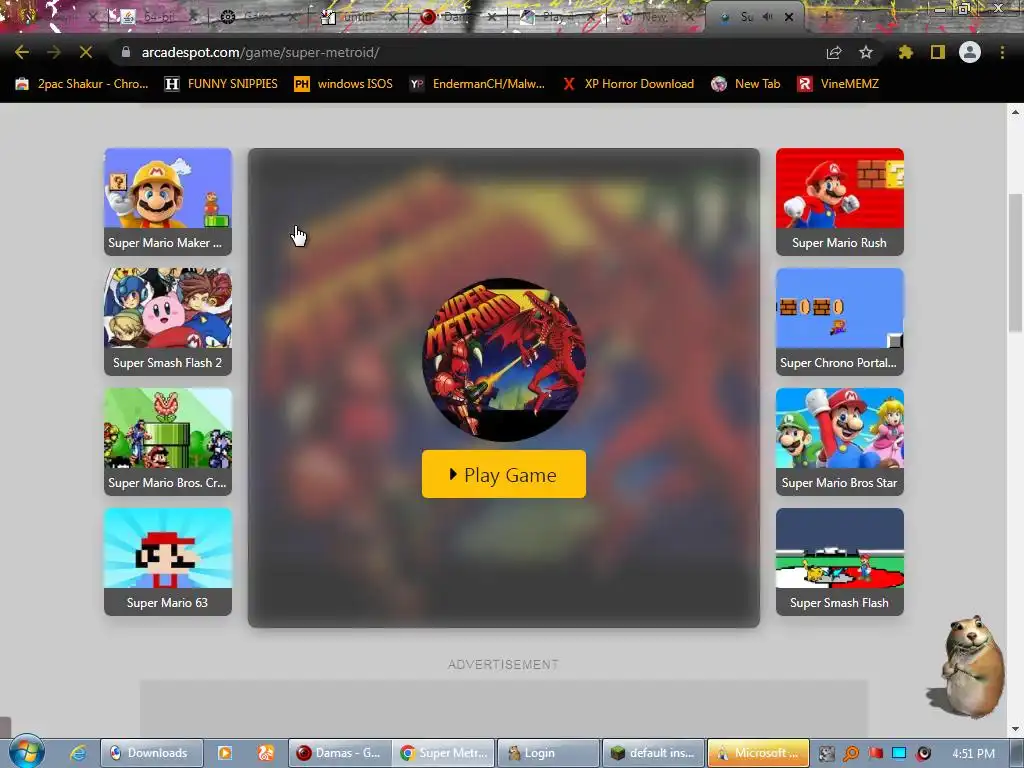The height and width of the screenshot is (768, 1024).
Task: Open the Chrome profile avatar
Action: 970,52
